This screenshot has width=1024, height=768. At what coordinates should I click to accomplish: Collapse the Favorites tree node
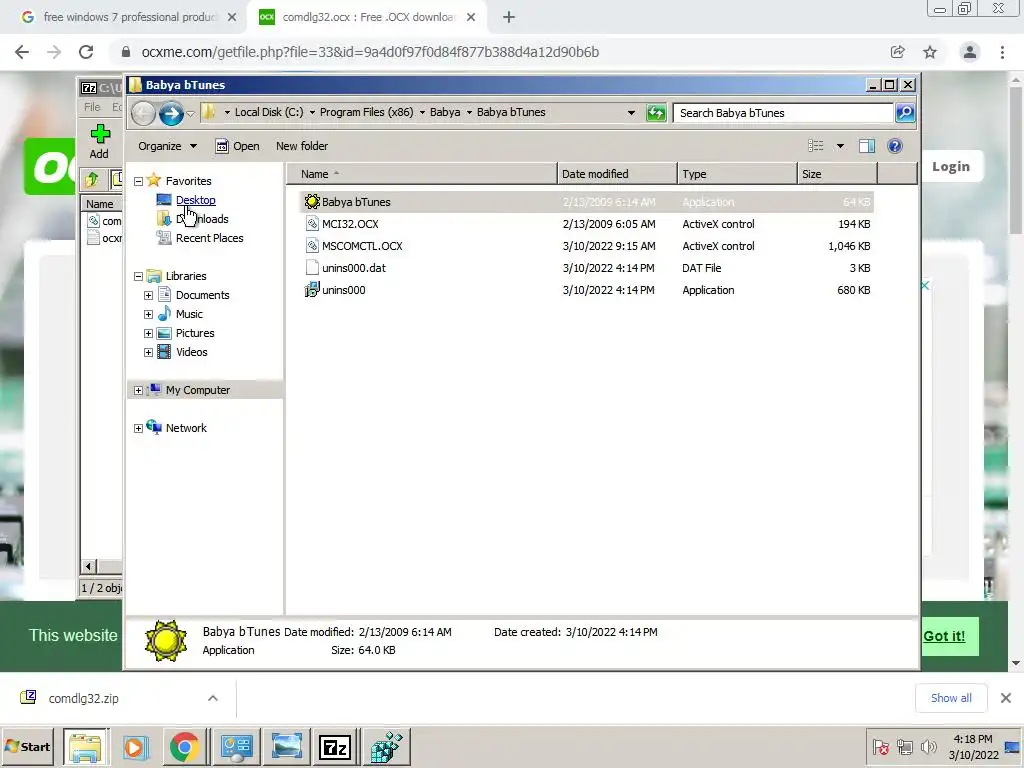(x=138, y=182)
